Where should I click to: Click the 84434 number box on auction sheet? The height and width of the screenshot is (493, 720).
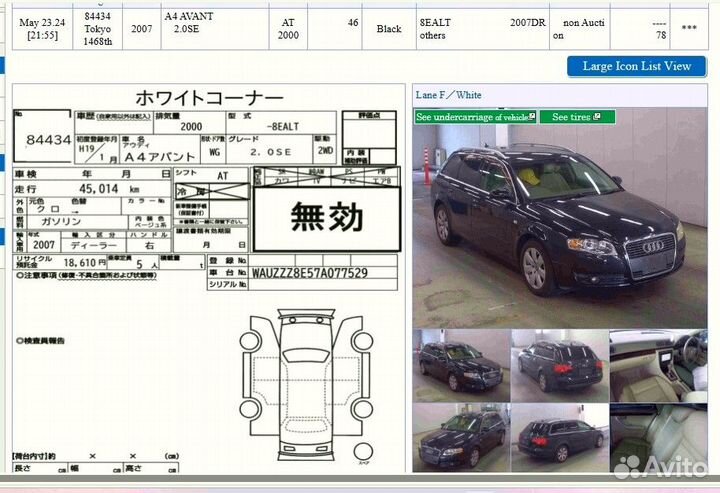click(43, 136)
